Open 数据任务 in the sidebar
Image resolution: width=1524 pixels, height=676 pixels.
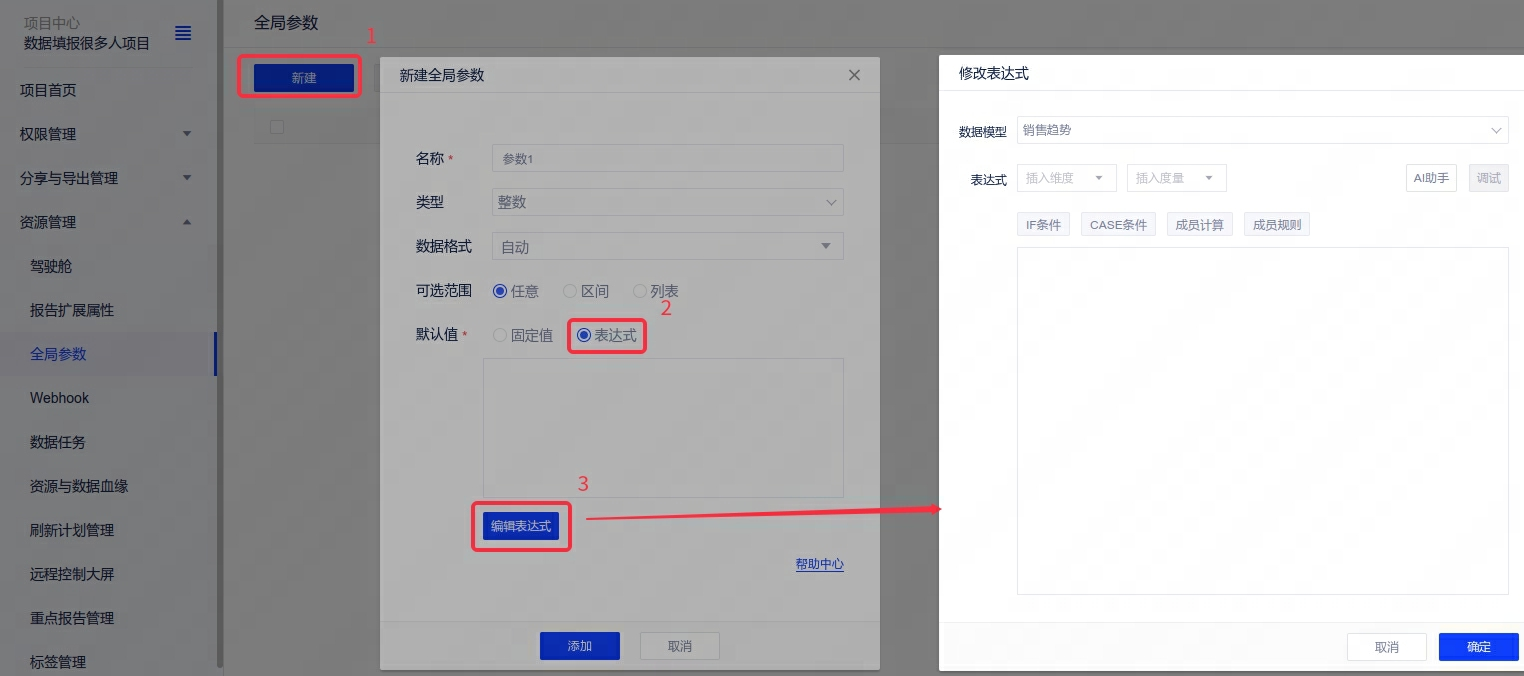[x=58, y=442]
